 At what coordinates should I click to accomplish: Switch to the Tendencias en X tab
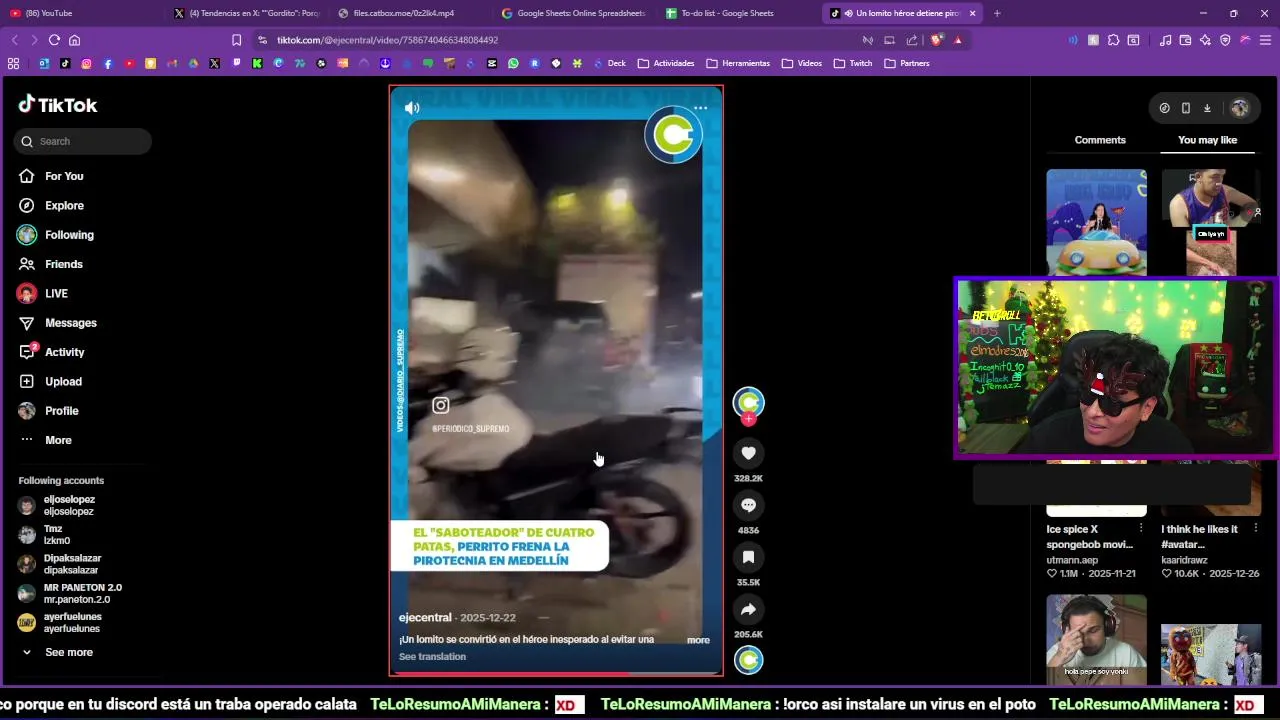246,13
